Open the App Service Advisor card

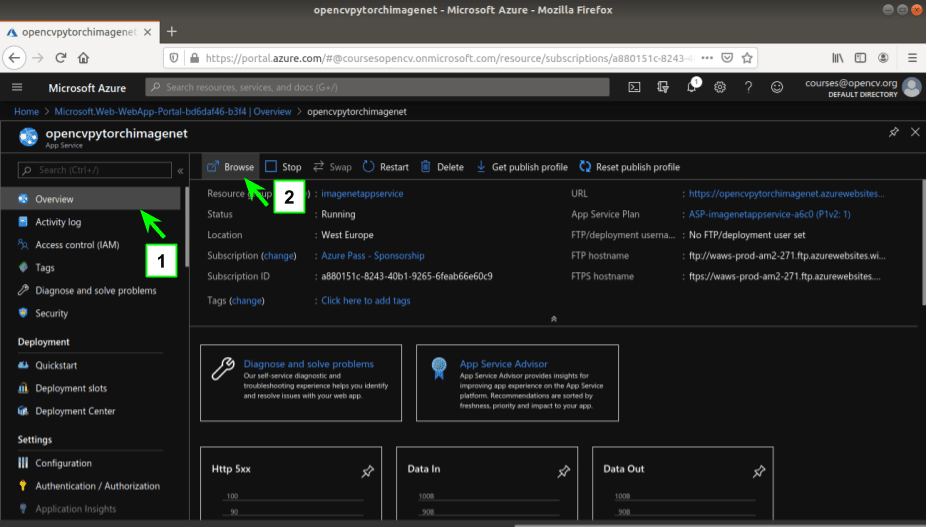pyautogui.click(x=517, y=383)
